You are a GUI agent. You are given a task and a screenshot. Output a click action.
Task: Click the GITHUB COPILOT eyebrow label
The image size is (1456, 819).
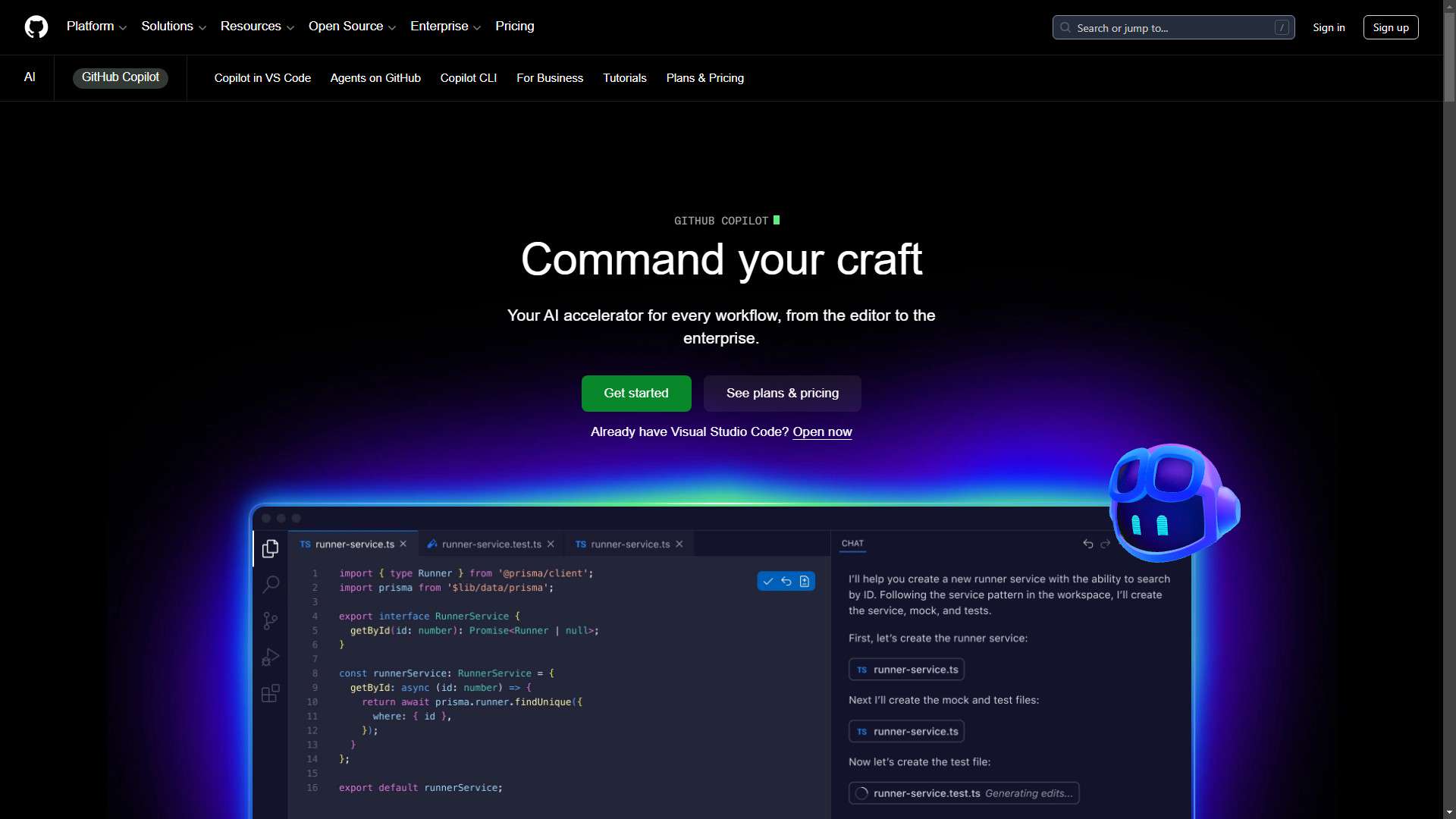coord(721,221)
